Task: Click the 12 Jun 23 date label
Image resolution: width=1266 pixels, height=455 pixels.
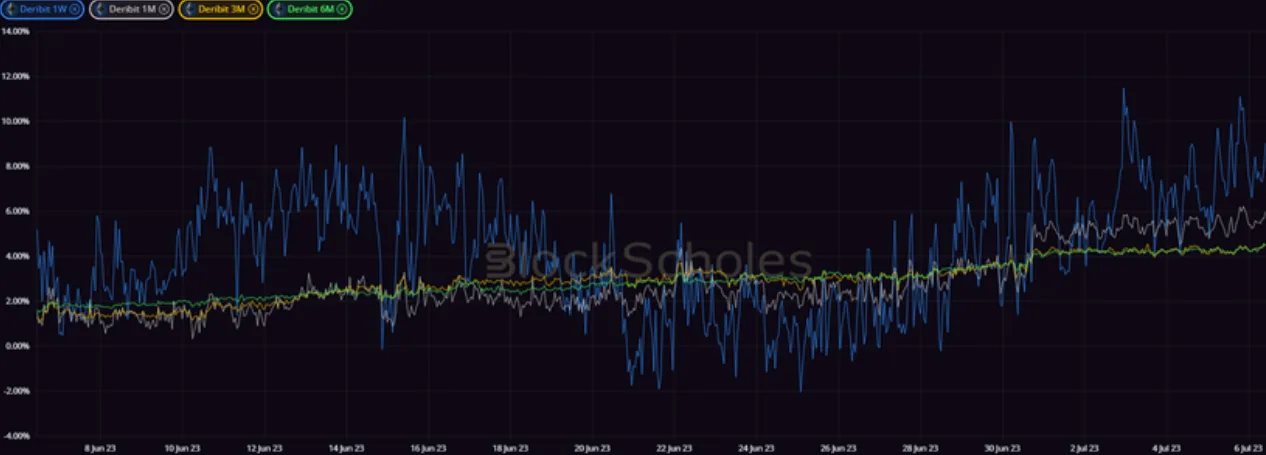Action: (263, 449)
